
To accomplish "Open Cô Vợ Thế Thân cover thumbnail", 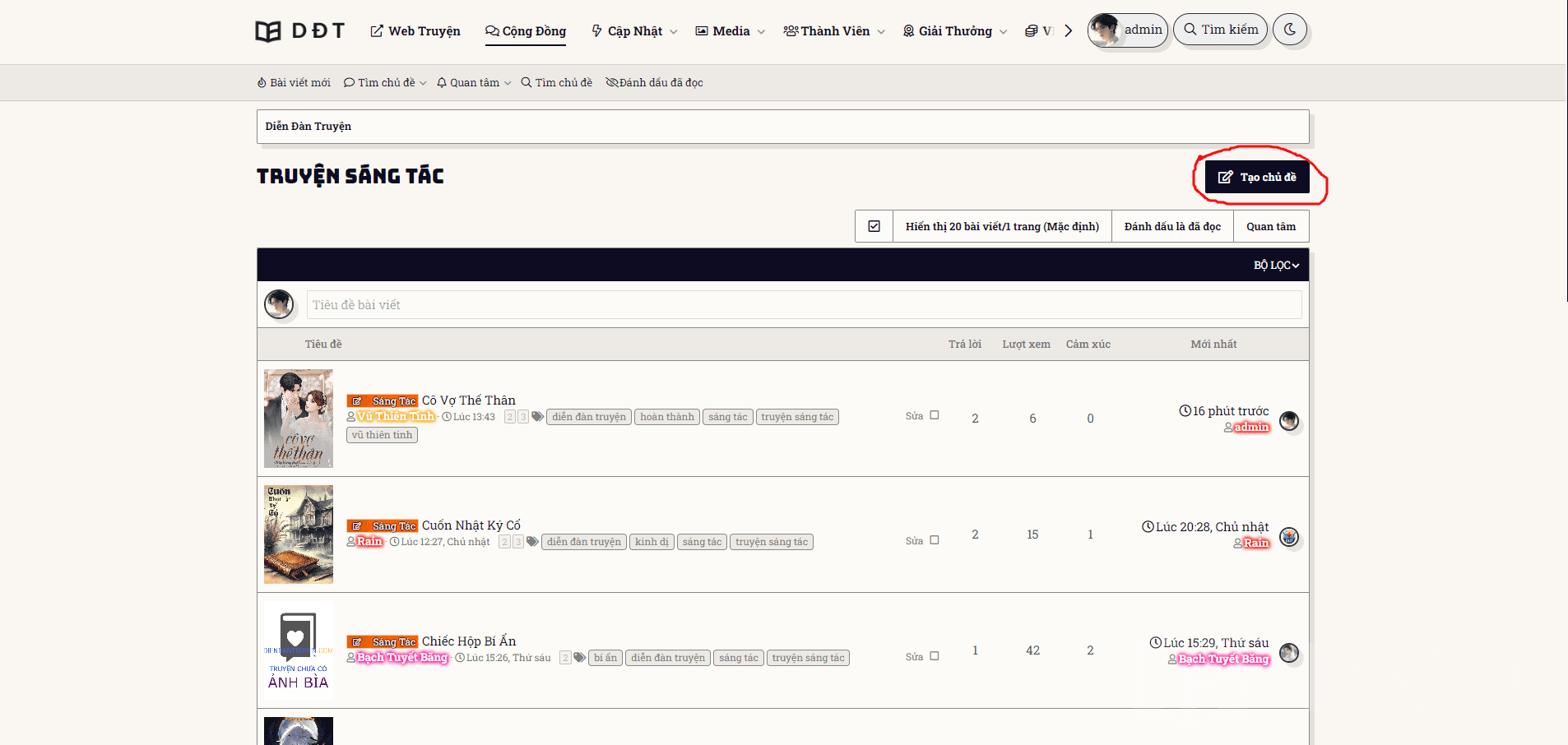I will click(299, 419).
